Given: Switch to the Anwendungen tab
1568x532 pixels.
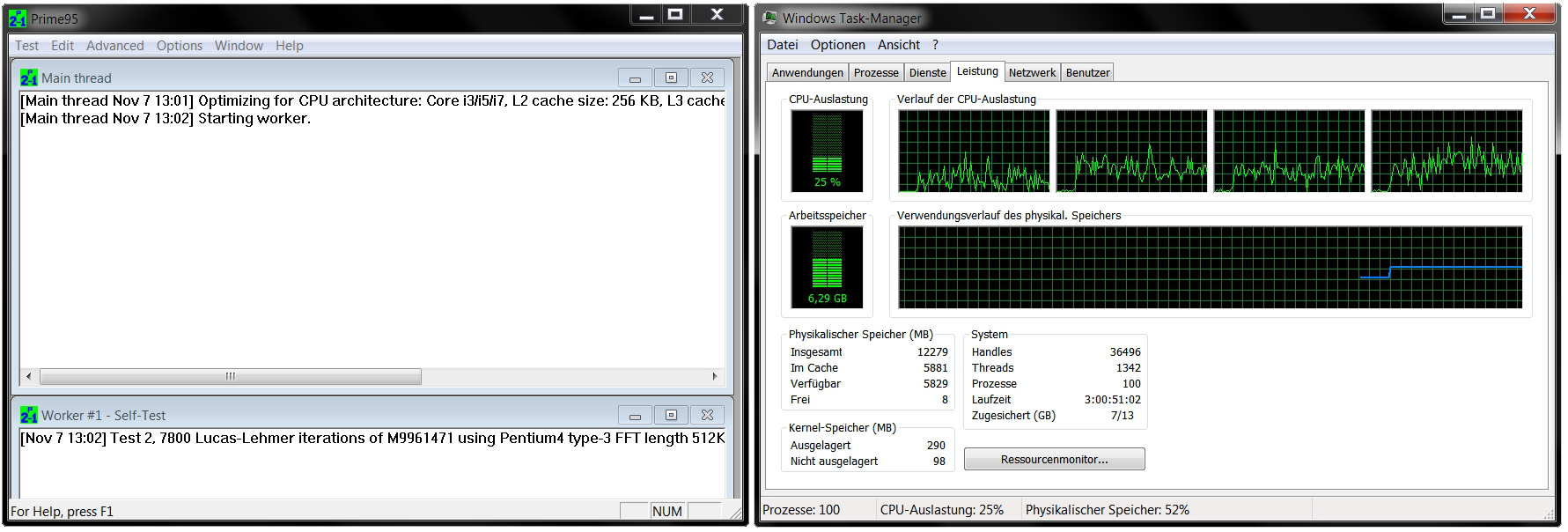Looking at the screenshot, I should [807, 73].
